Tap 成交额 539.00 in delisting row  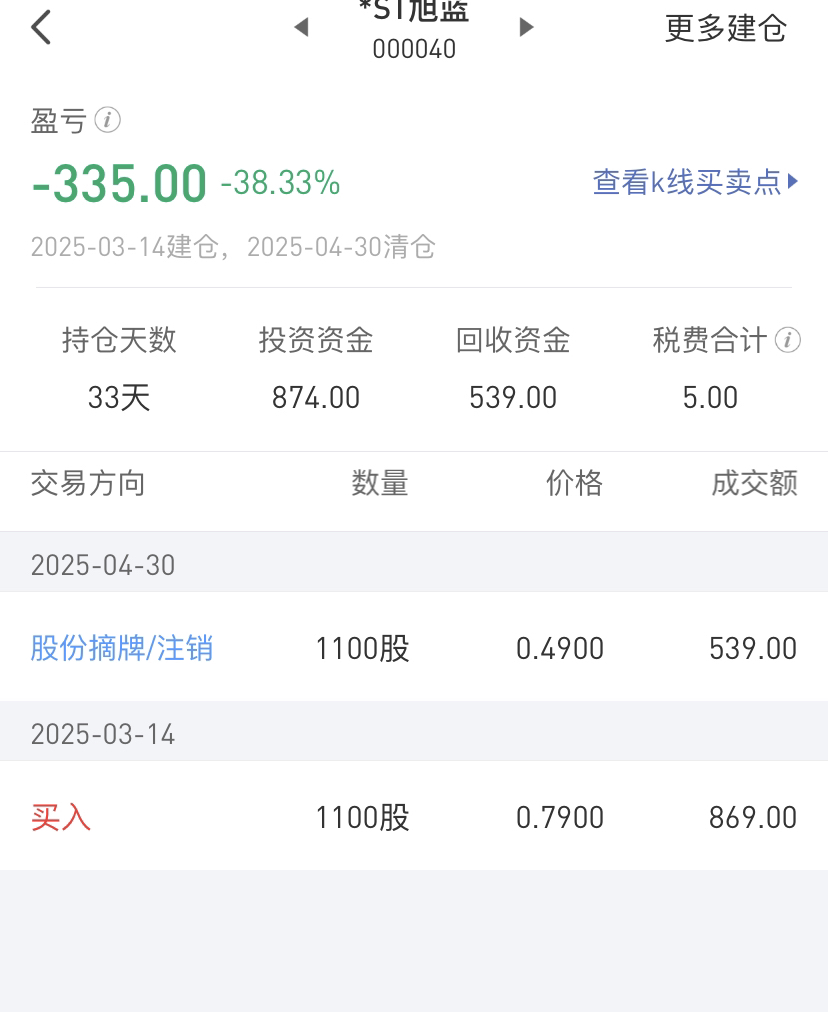[753, 649]
